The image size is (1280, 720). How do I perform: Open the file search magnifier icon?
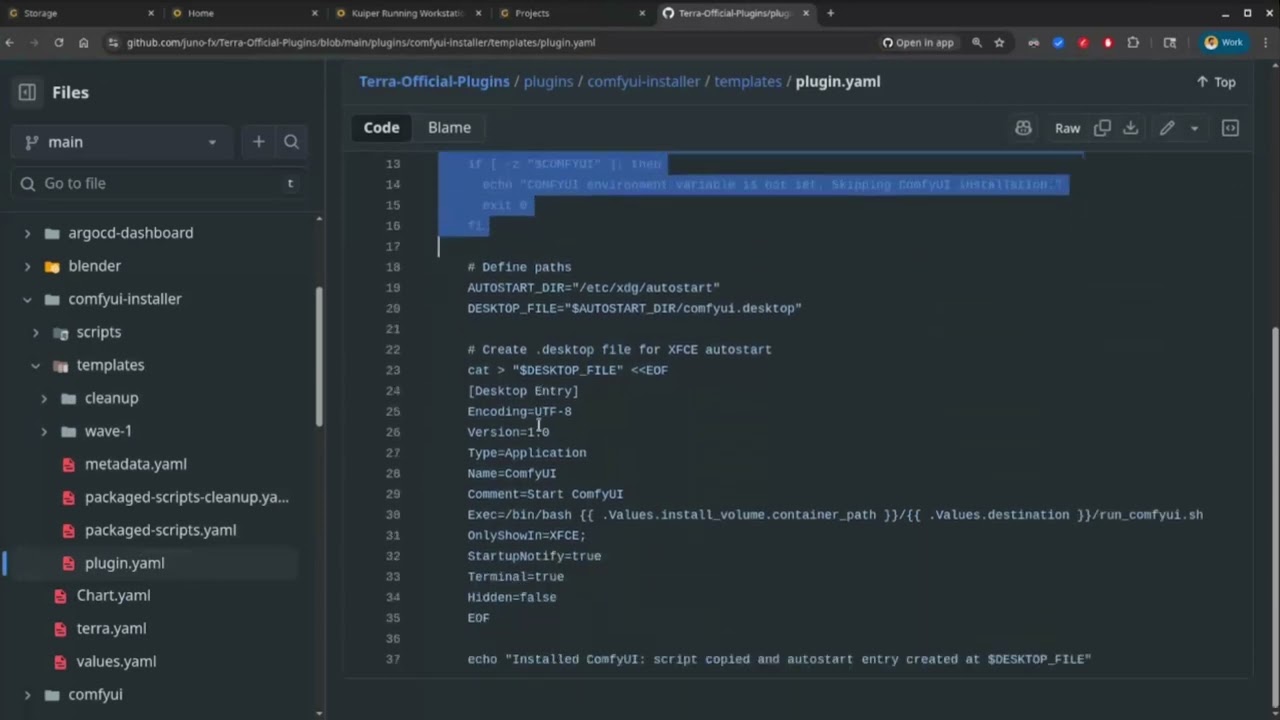click(291, 142)
